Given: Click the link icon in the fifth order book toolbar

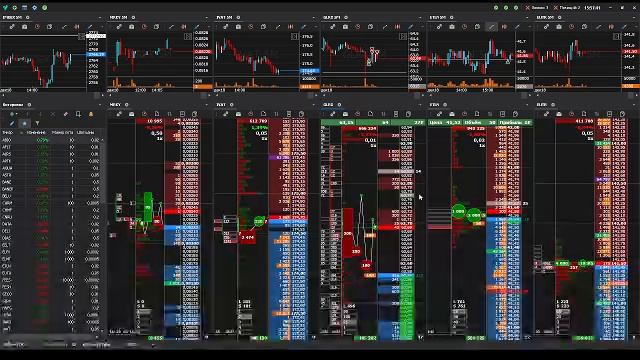Looking at the screenshot, I should pos(440,114).
